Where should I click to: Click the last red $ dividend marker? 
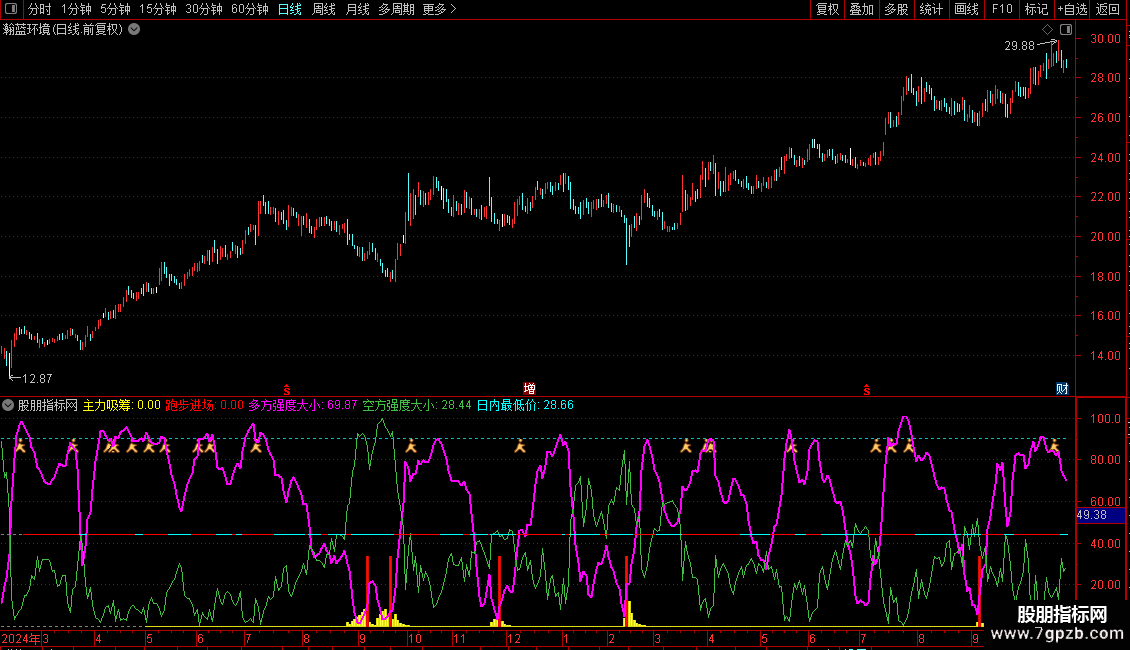(866, 388)
